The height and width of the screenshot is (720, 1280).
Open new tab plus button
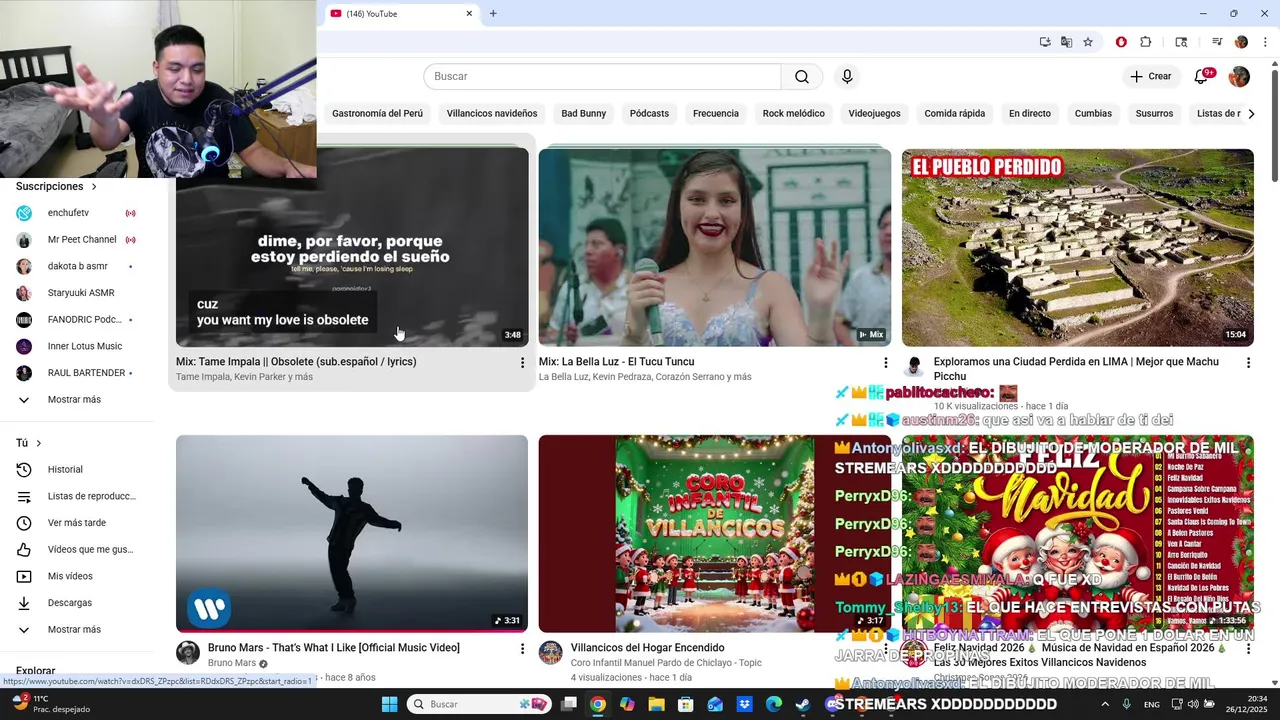click(x=493, y=14)
